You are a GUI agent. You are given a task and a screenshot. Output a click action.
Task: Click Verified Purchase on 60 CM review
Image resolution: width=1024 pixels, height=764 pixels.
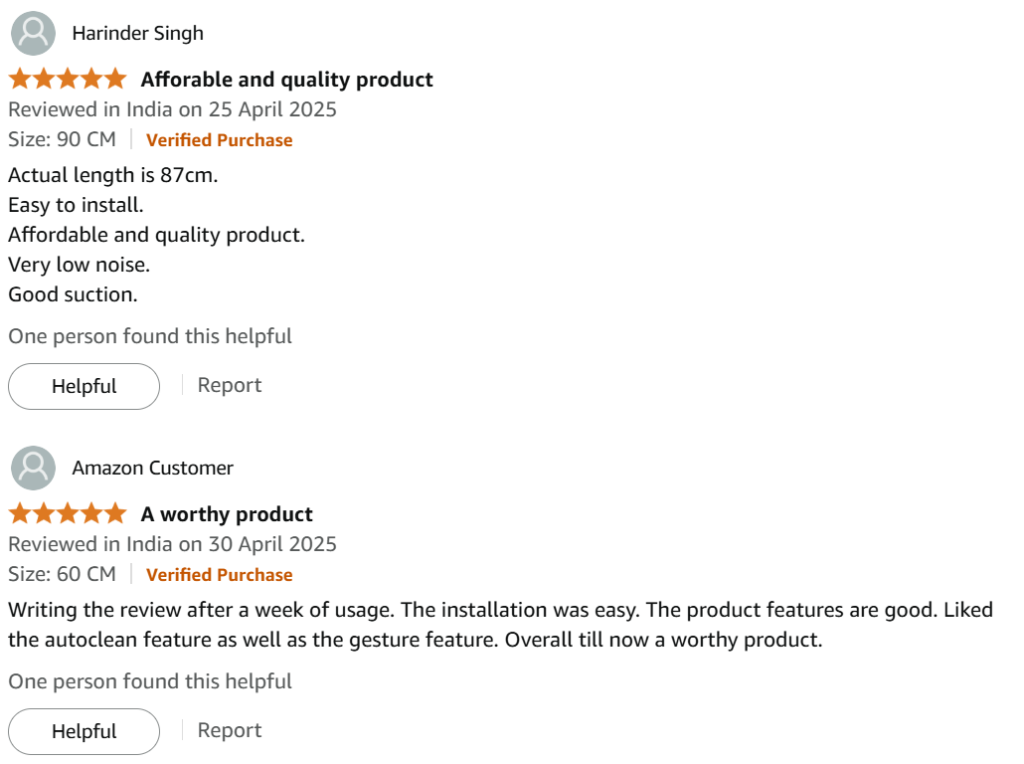point(219,575)
